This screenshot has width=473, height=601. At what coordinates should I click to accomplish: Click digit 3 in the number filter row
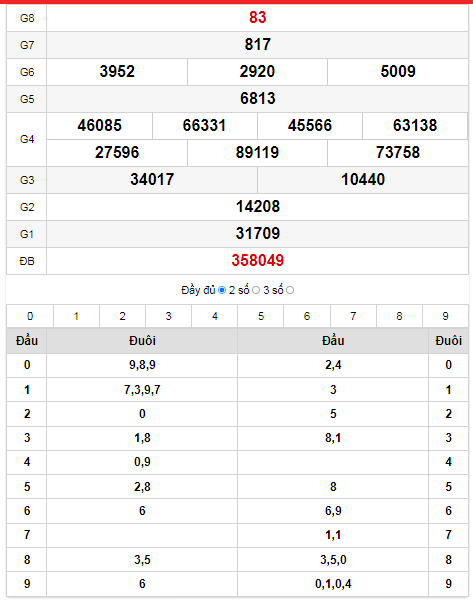(168, 316)
